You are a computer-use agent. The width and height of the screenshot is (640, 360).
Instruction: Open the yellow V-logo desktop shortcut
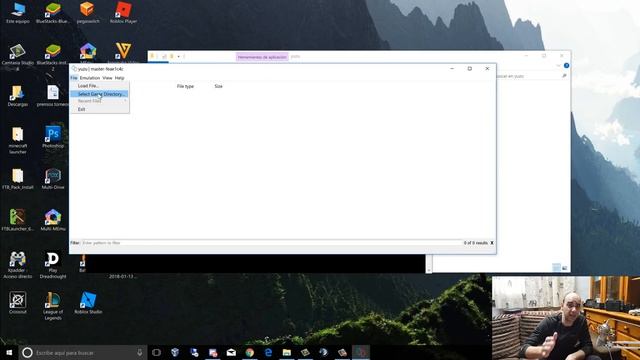tap(123, 52)
